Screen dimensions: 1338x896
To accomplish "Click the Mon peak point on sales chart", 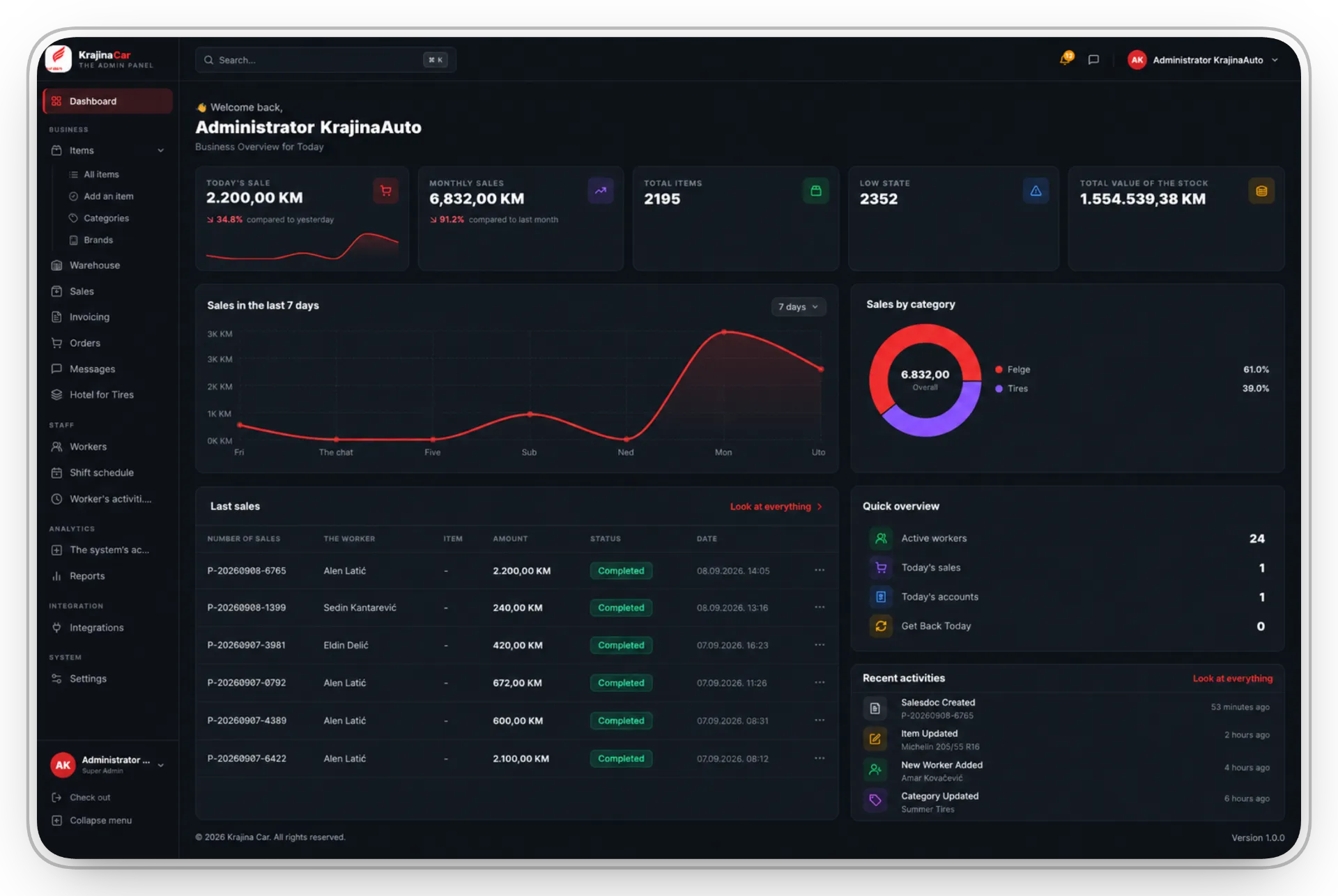I will [x=724, y=332].
